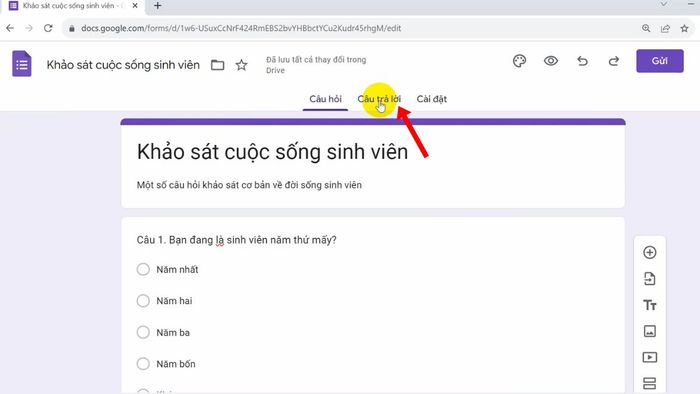Add video icon in side toolbar
700x394 pixels.
tap(650, 357)
